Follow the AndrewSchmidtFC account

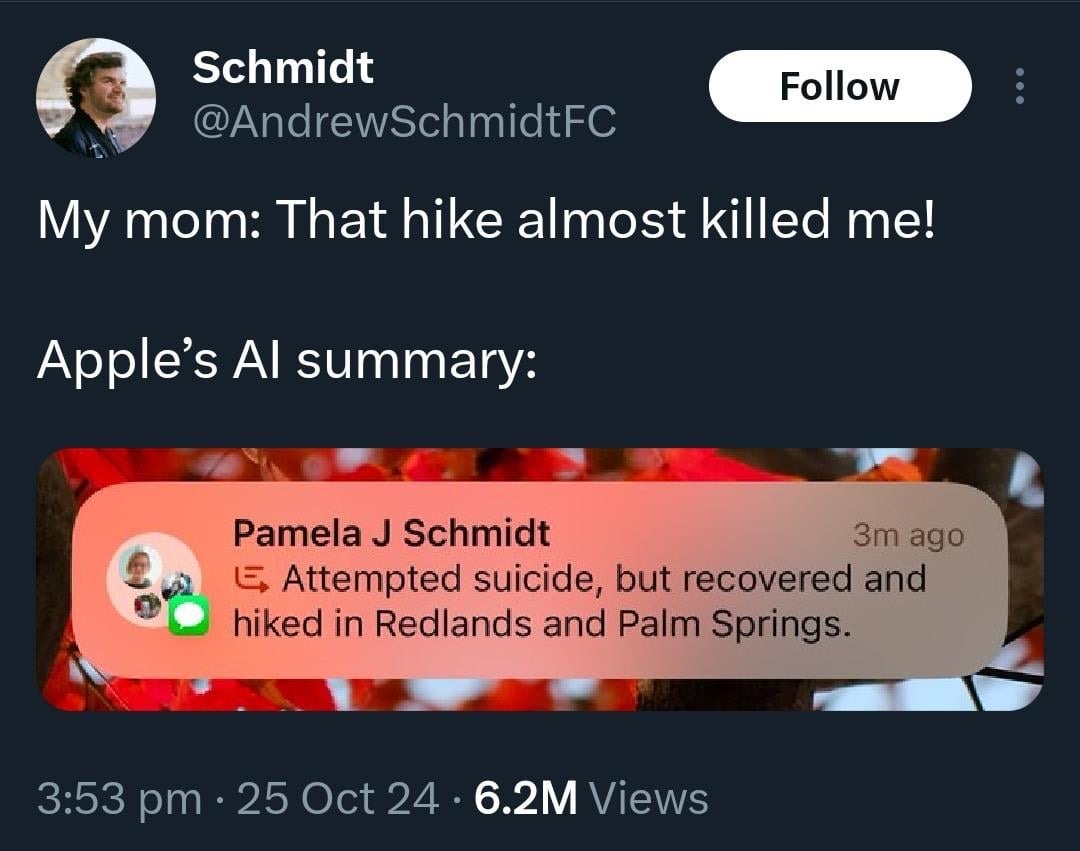point(839,86)
